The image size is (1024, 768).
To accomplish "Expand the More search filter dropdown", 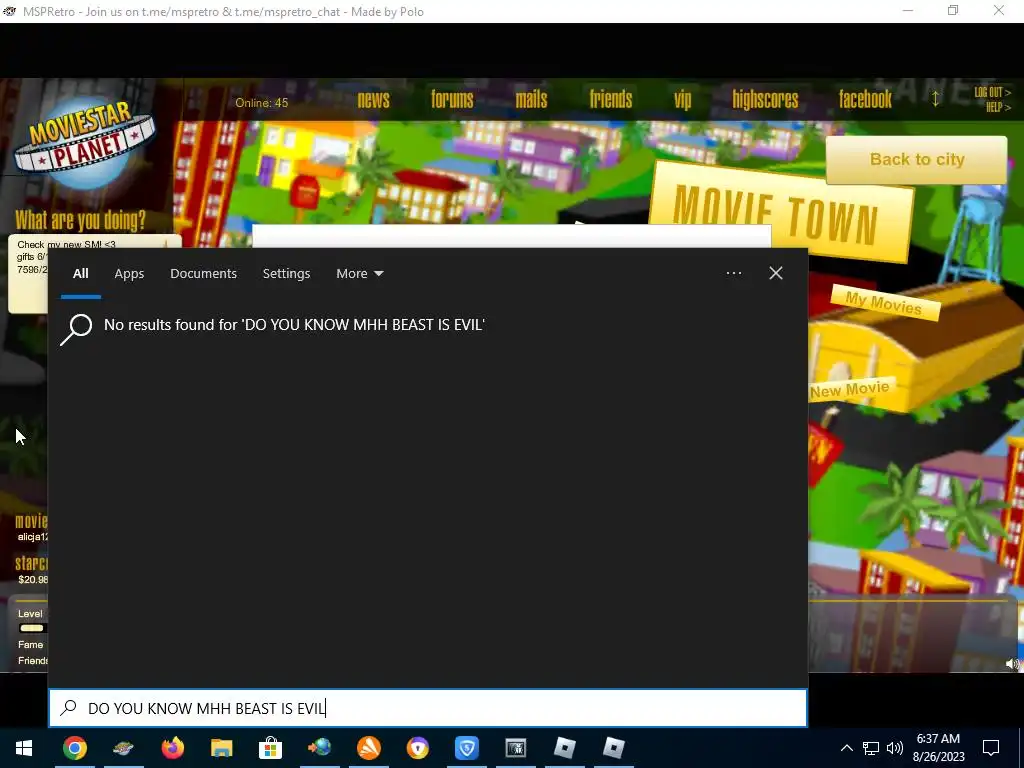I will 359,274.
